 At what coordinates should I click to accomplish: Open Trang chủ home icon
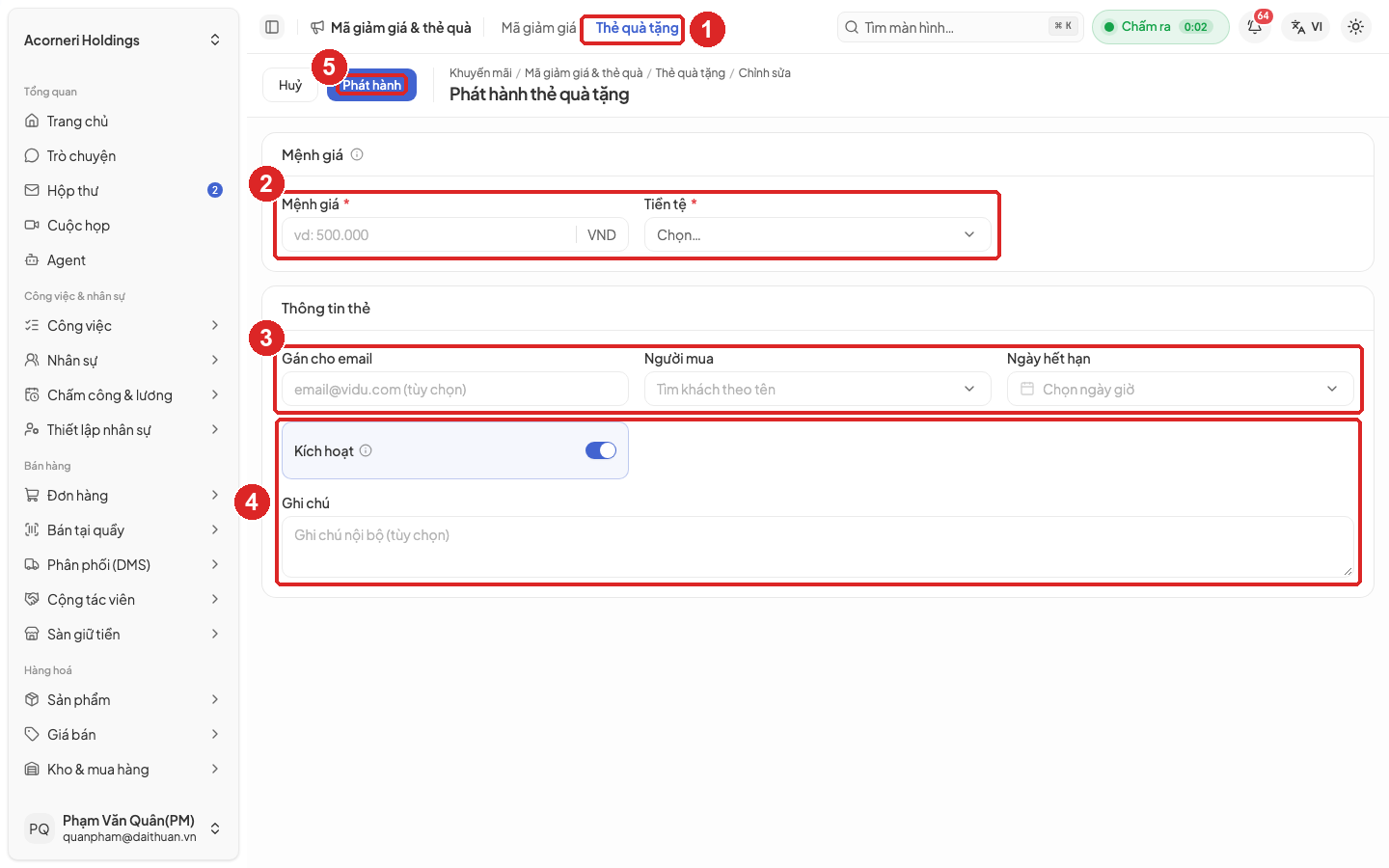point(32,122)
